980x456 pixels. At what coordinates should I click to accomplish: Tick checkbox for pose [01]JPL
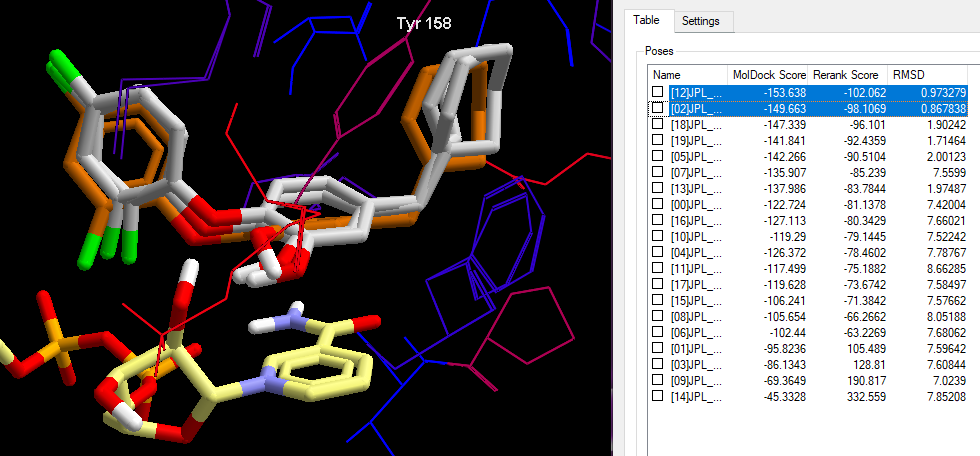658,347
